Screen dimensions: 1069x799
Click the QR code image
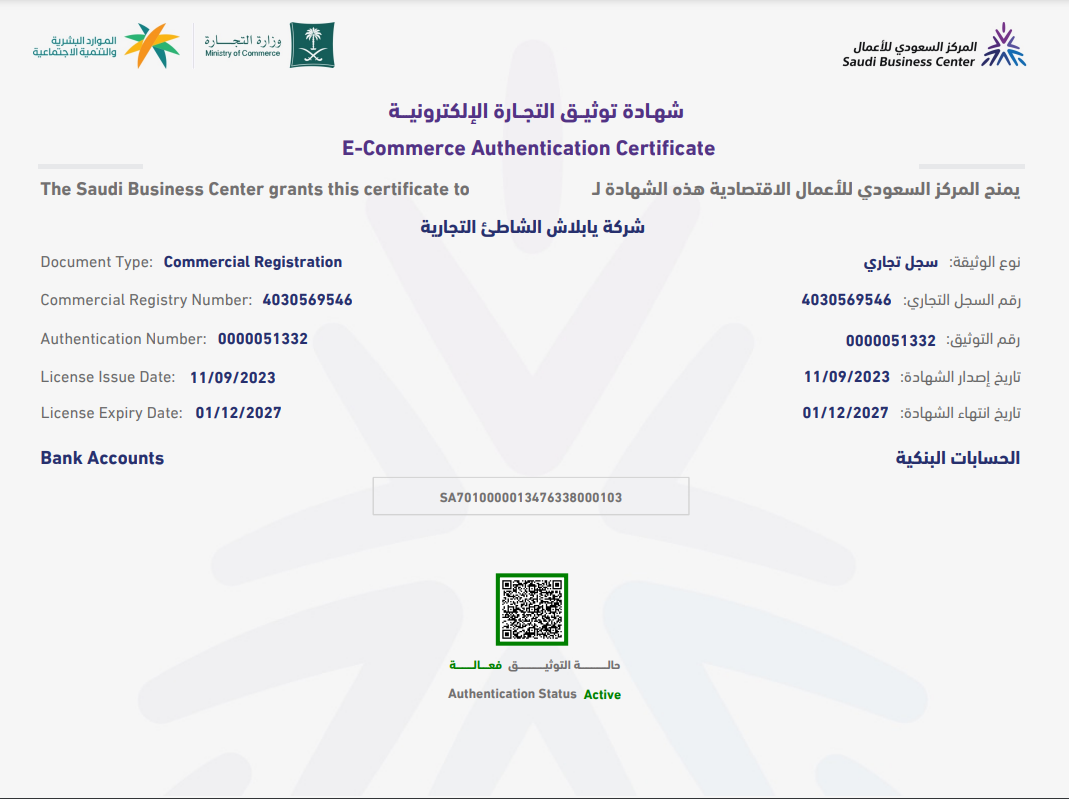point(532,609)
